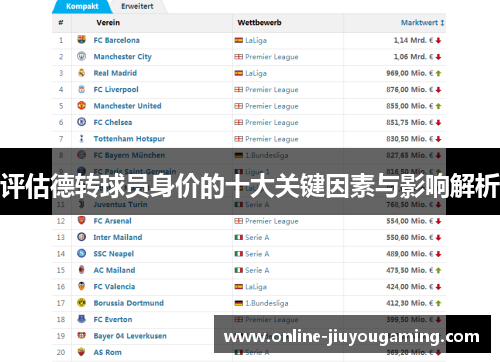Open the FC Liverpool club link

coord(116,89)
